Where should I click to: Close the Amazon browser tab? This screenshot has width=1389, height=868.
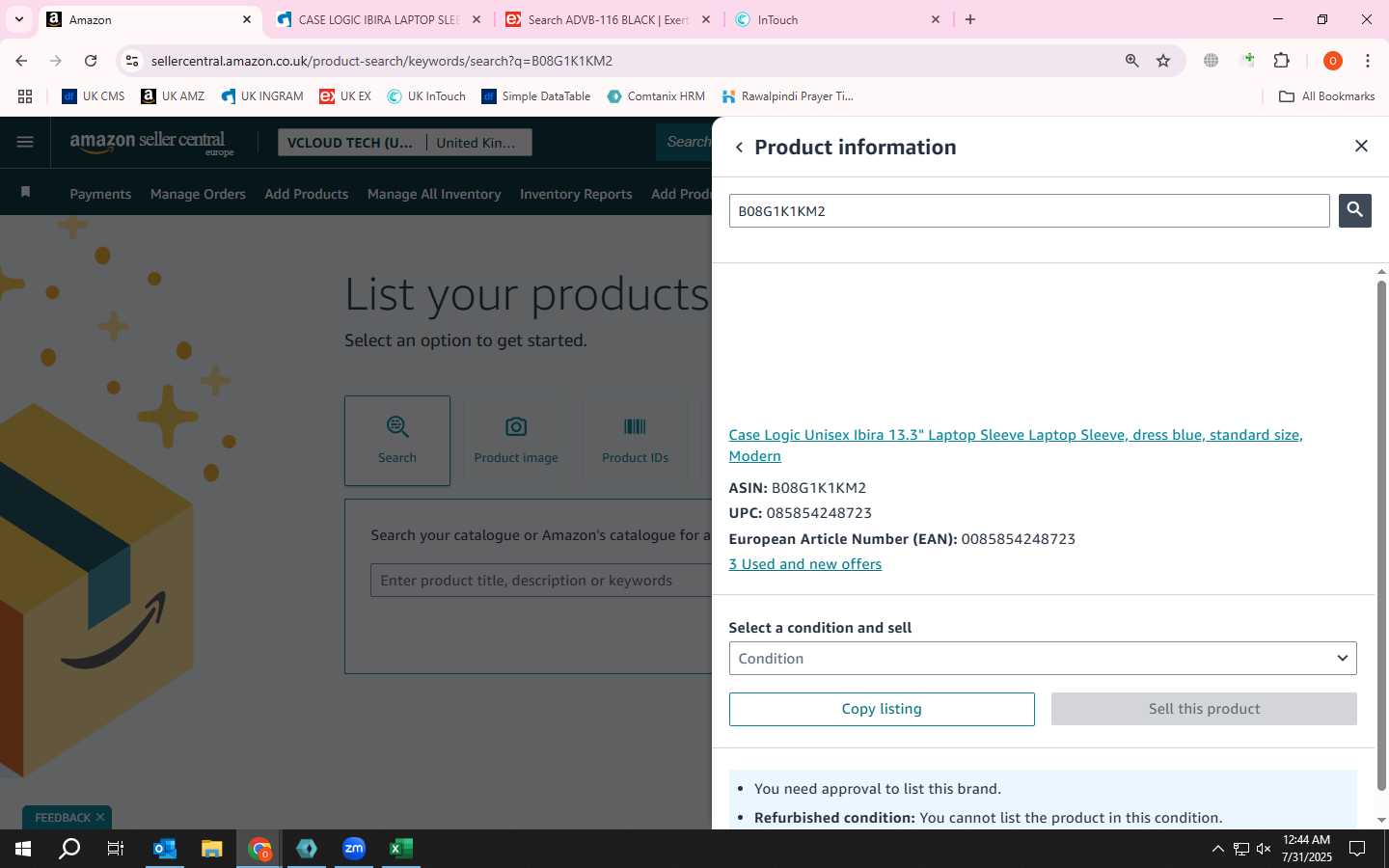point(247,19)
